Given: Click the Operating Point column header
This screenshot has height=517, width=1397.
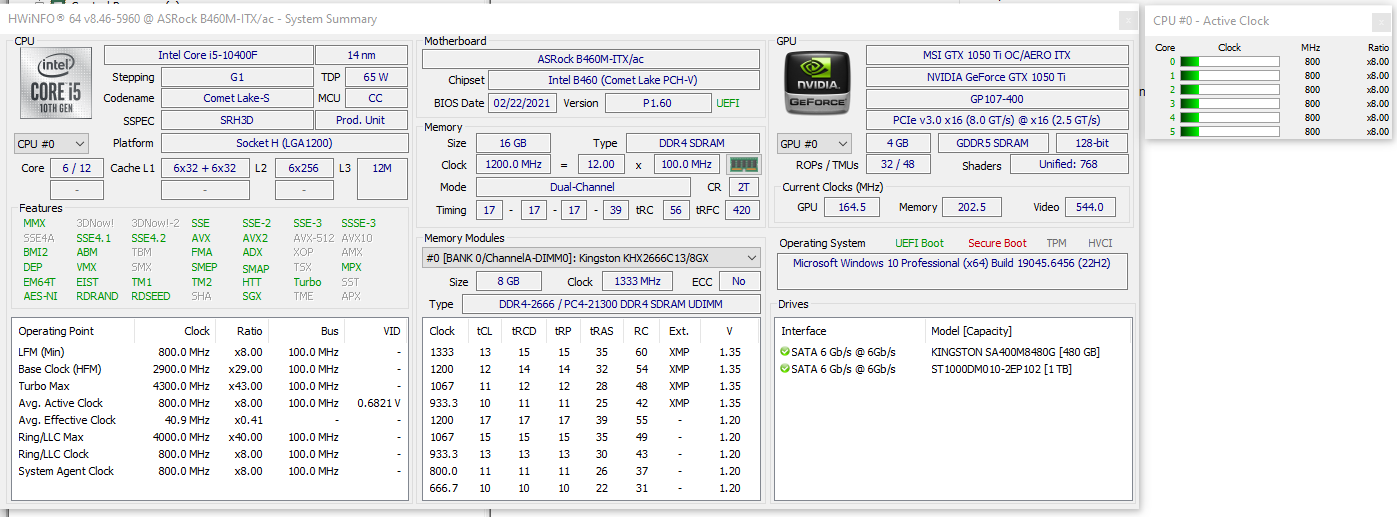Looking at the screenshot, I should pyautogui.click(x=56, y=331).
